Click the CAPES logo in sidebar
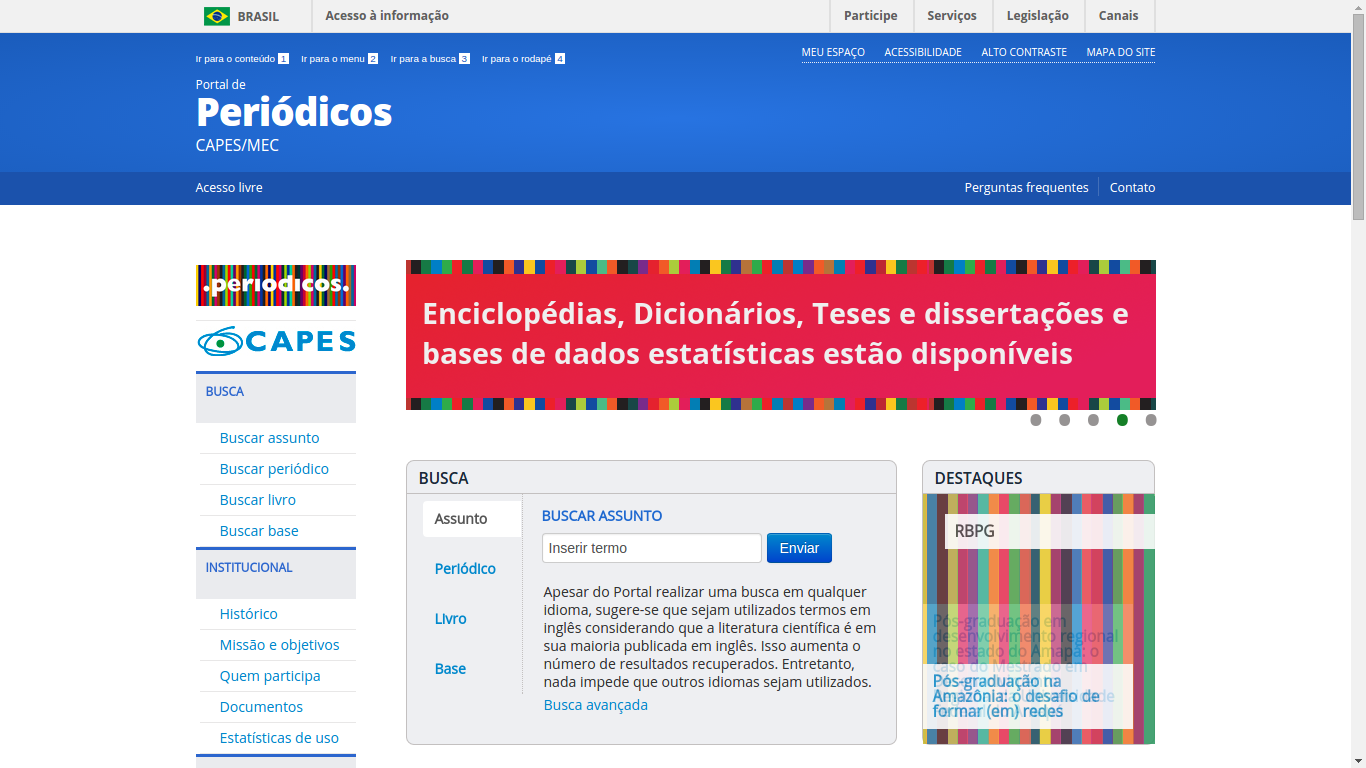 click(276, 341)
